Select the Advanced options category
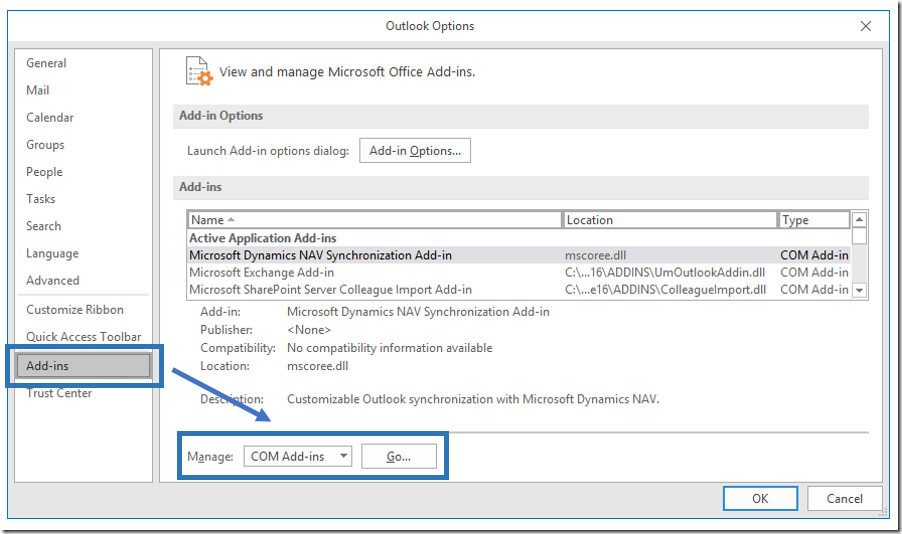Image resolution: width=902 pixels, height=534 pixels. [52, 281]
